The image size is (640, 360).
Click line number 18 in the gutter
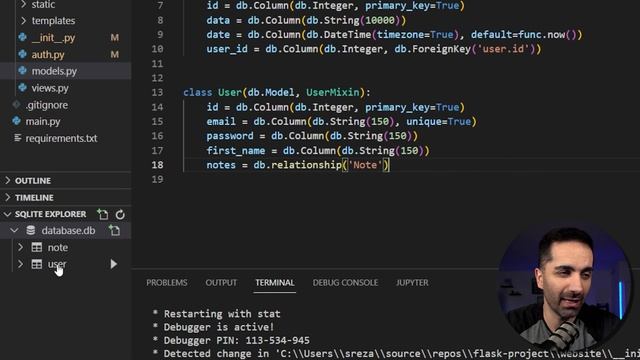pyautogui.click(x=158, y=165)
